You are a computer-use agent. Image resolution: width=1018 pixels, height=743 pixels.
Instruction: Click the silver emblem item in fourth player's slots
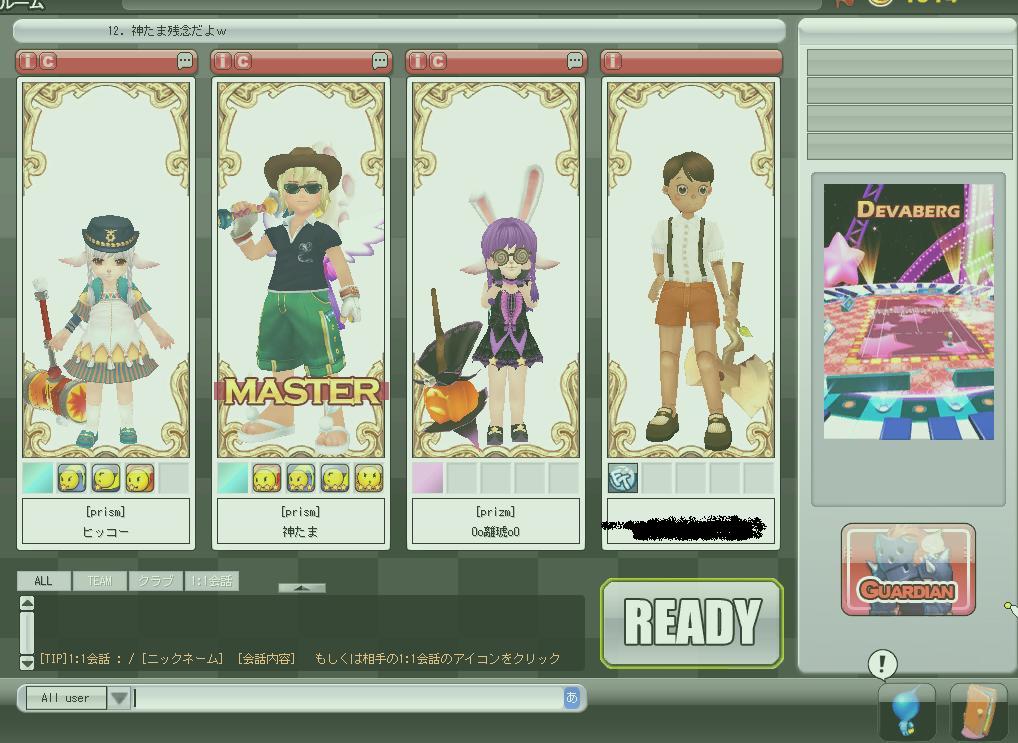click(x=623, y=479)
